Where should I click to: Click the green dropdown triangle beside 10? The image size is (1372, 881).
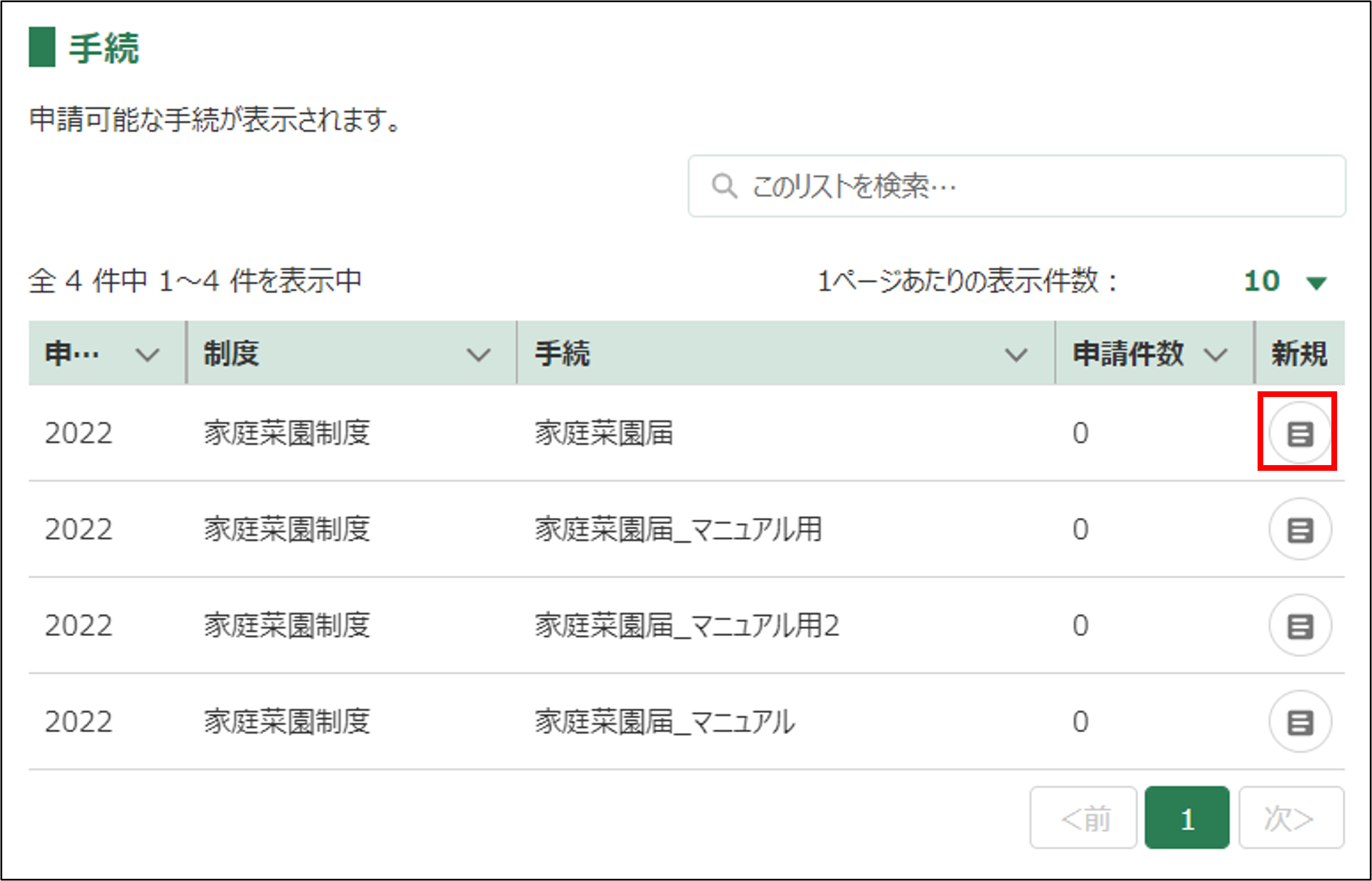(1317, 283)
